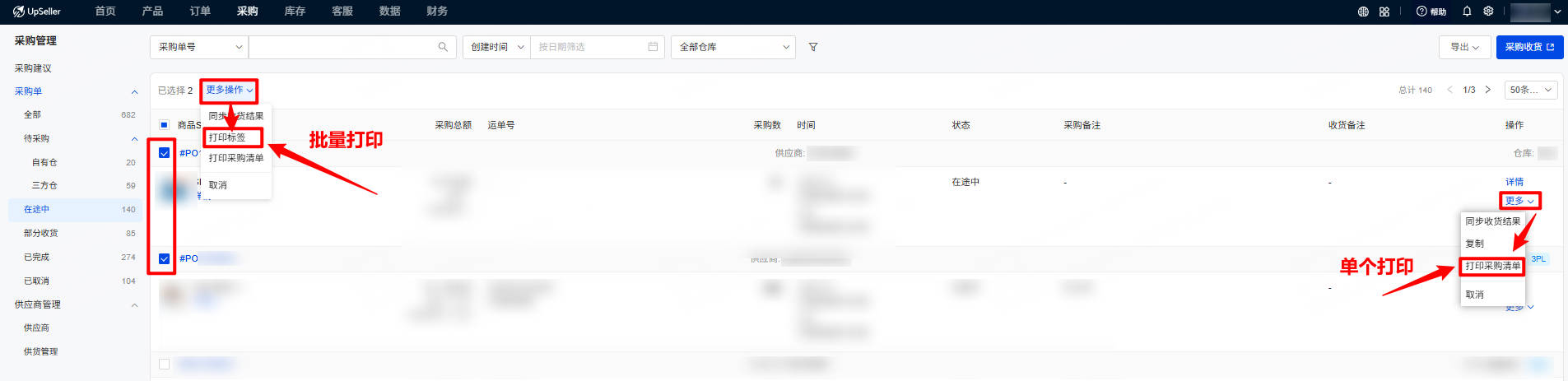Image resolution: width=1568 pixels, height=381 pixels.
Task: Open the 财务 top menu
Action: pos(437,12)
